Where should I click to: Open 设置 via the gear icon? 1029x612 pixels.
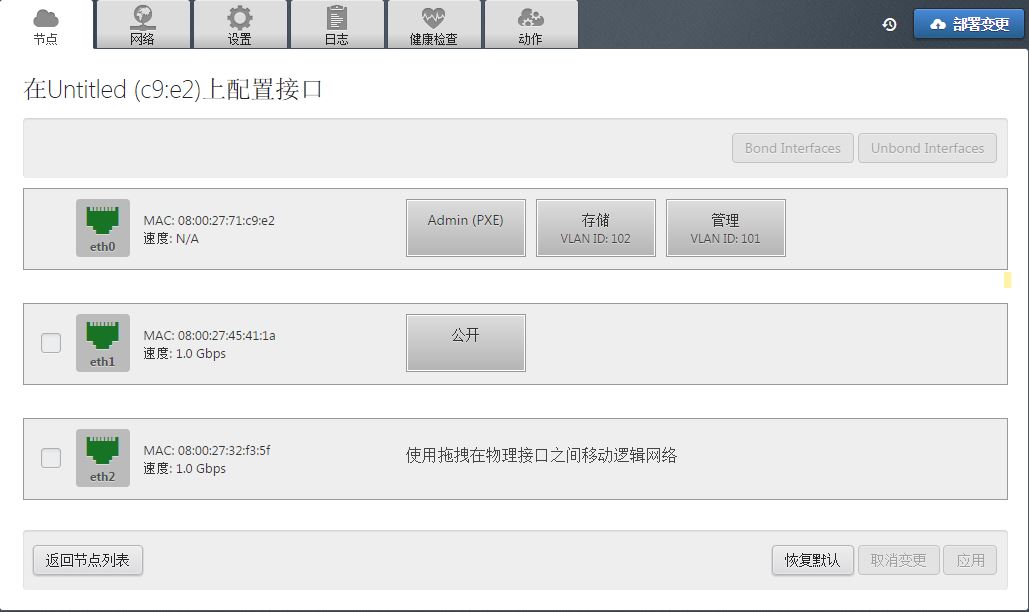240,24
